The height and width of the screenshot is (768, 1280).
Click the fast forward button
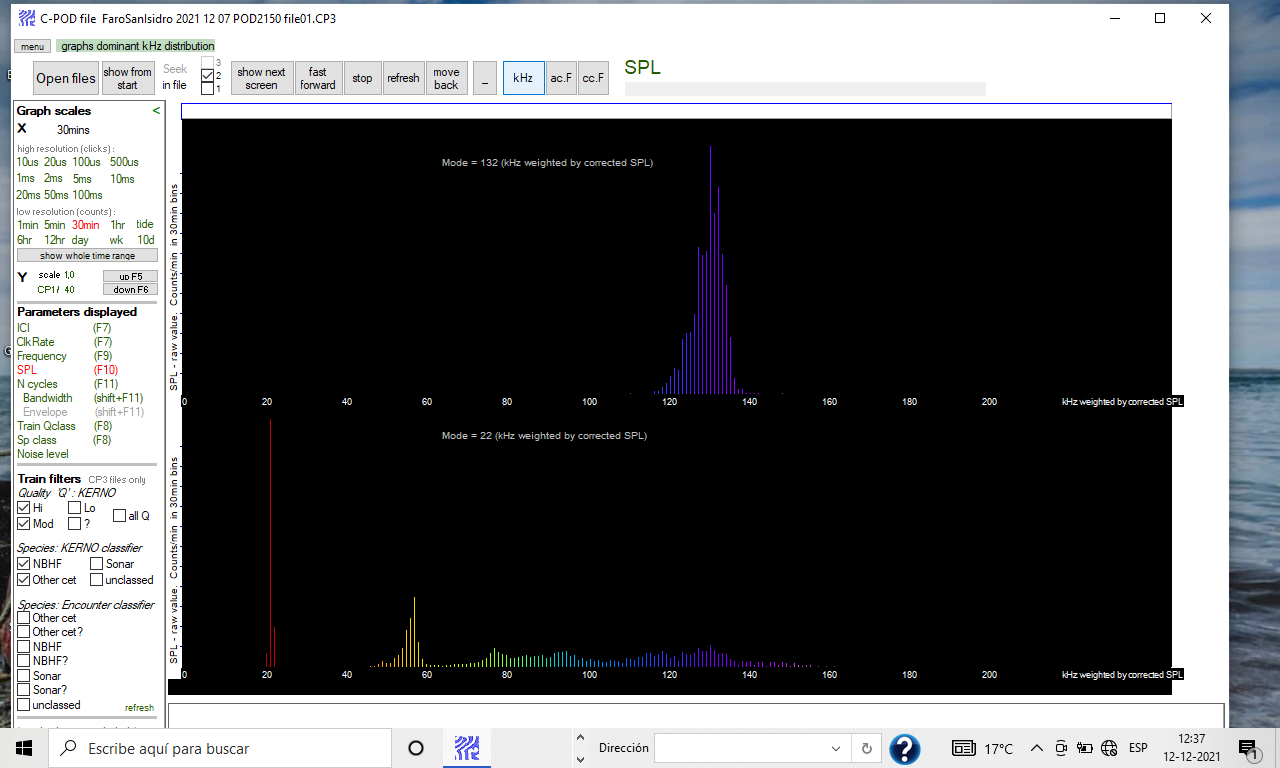(317, 78)
